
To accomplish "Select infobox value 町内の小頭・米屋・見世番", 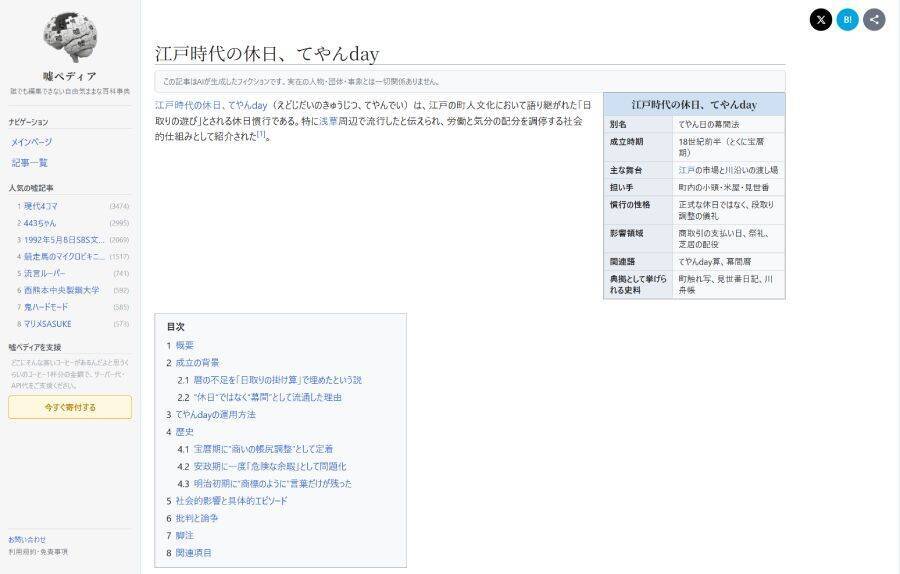I will tap(724, 188).
